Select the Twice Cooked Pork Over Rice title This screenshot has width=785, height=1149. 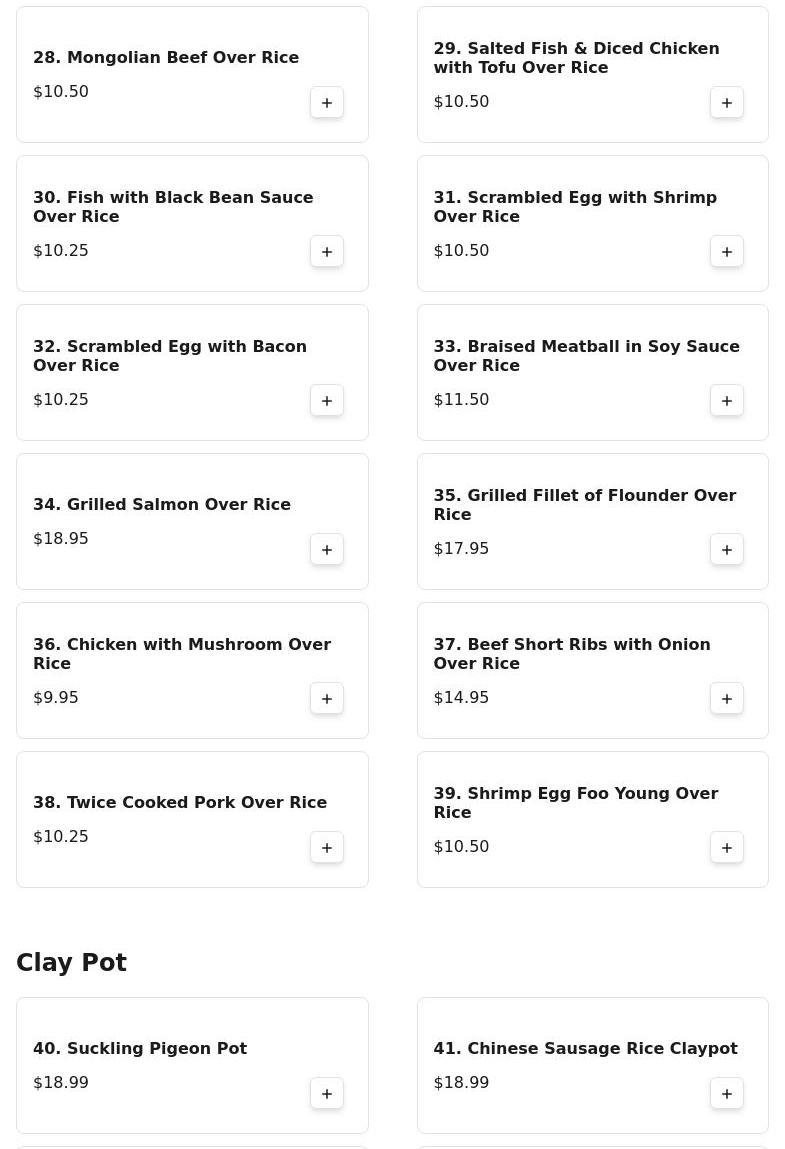coord(180,803)
